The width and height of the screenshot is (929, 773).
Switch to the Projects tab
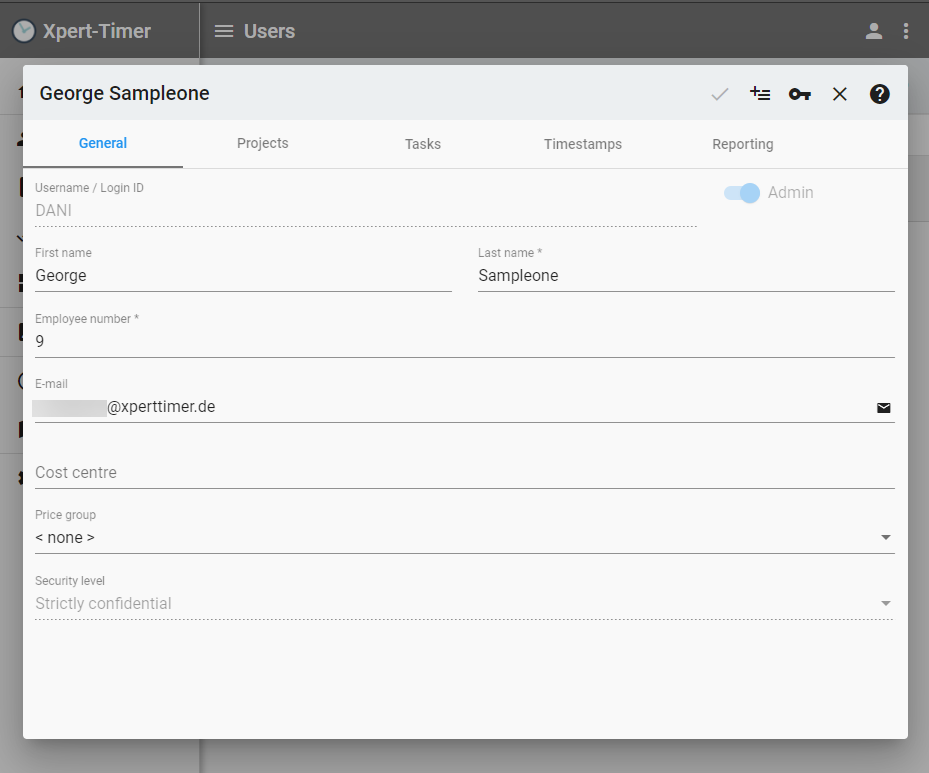263,144
